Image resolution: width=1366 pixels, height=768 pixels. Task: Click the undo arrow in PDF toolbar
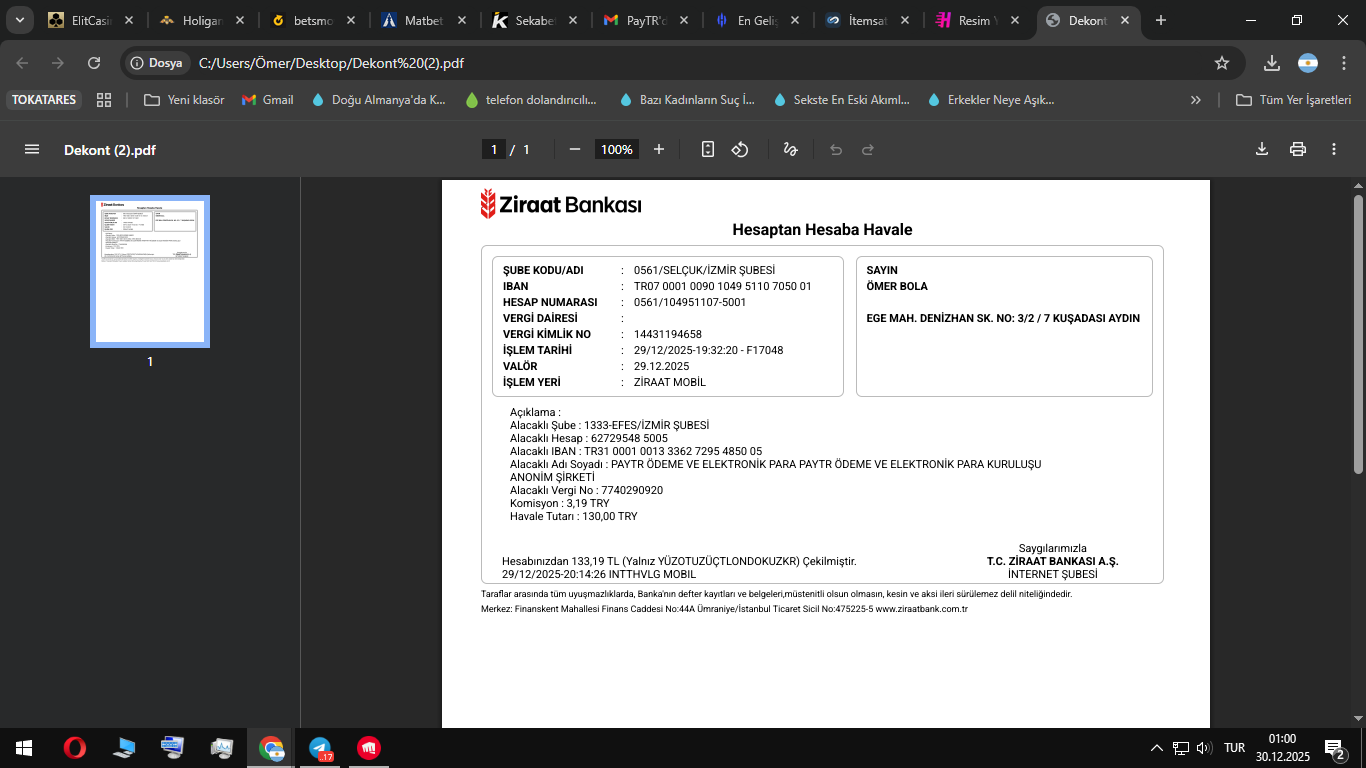[x=836, y=149]
